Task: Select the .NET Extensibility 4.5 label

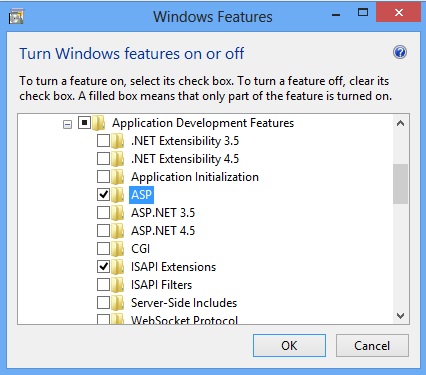Action: pos(185,159)
